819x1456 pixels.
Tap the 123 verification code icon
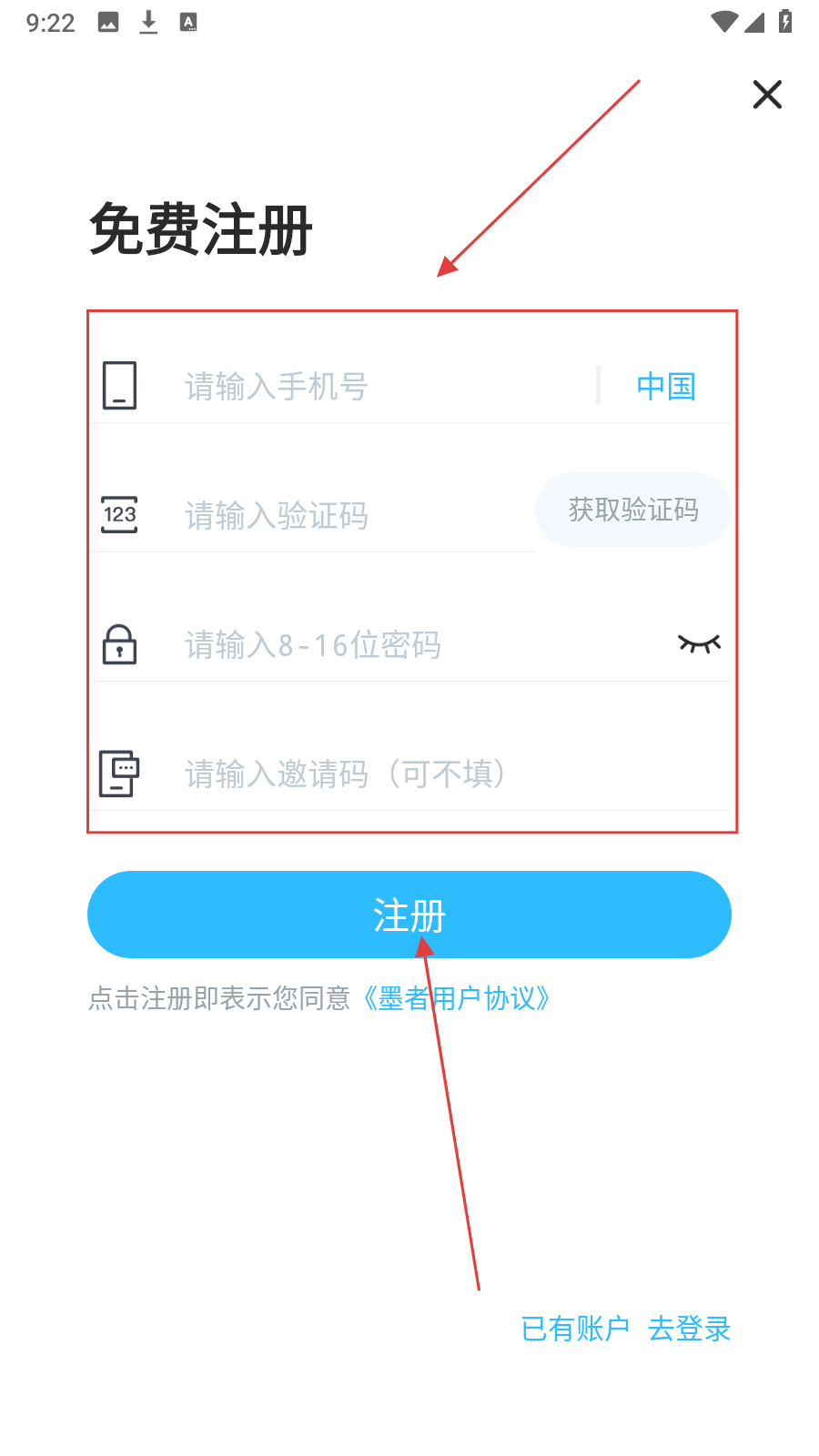click(x=119, y=514)
